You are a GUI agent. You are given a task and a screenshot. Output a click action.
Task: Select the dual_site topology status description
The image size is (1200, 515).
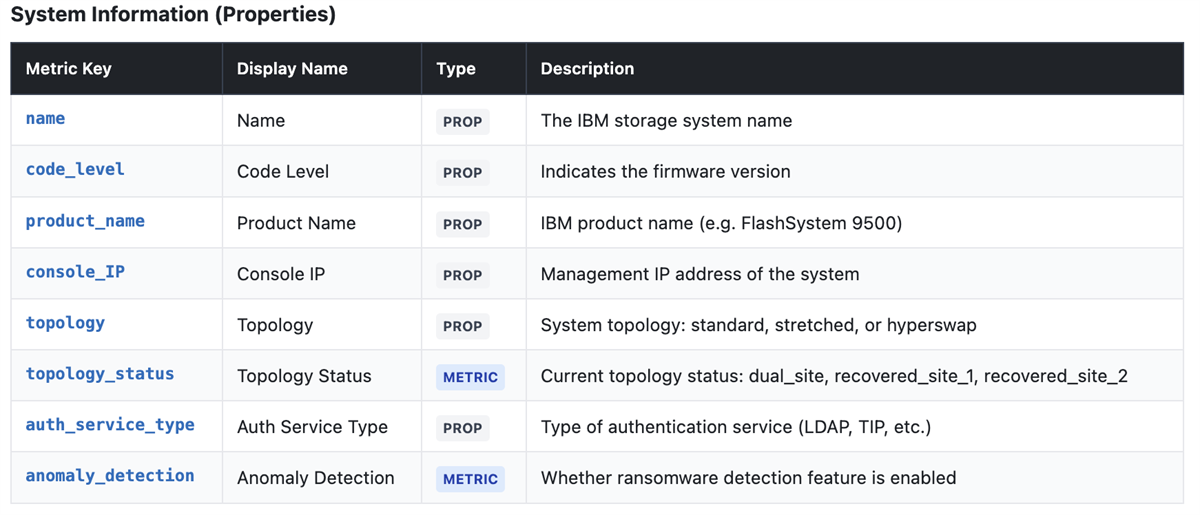click(x=834, y=376)
